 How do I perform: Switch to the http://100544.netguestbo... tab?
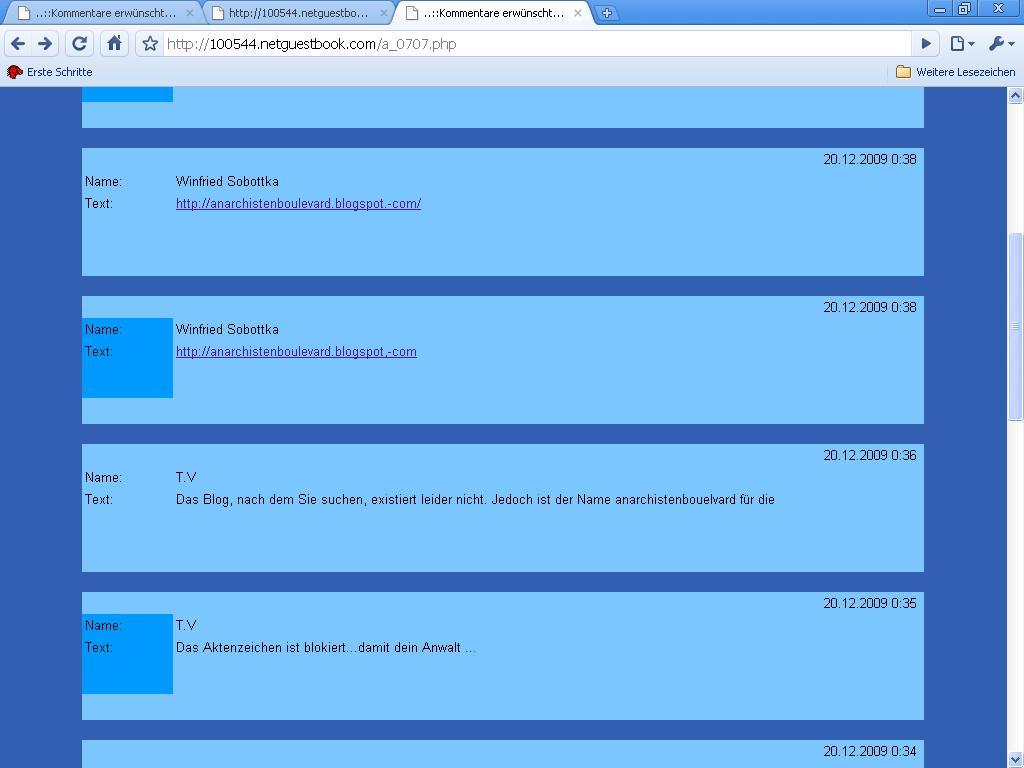point(297,13)
